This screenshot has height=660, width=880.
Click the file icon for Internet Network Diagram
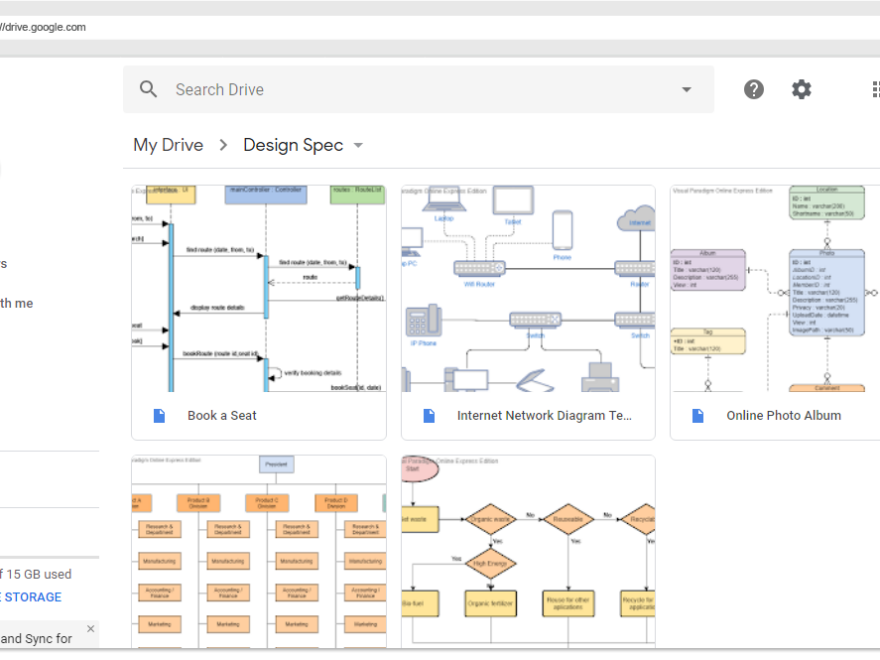(x=427, y=415)
